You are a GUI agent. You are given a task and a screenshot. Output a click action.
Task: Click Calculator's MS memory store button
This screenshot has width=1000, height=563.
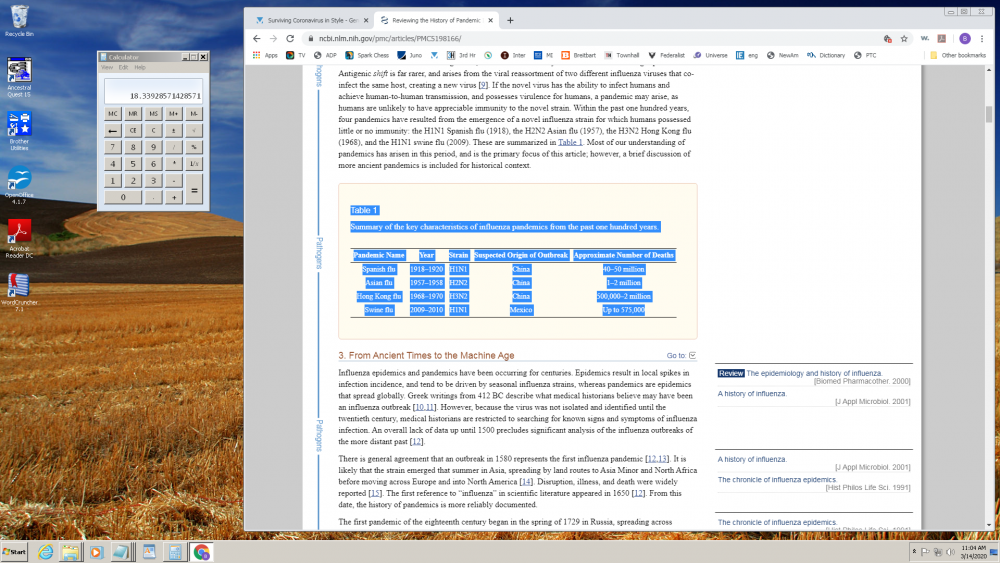coord(153,113)
